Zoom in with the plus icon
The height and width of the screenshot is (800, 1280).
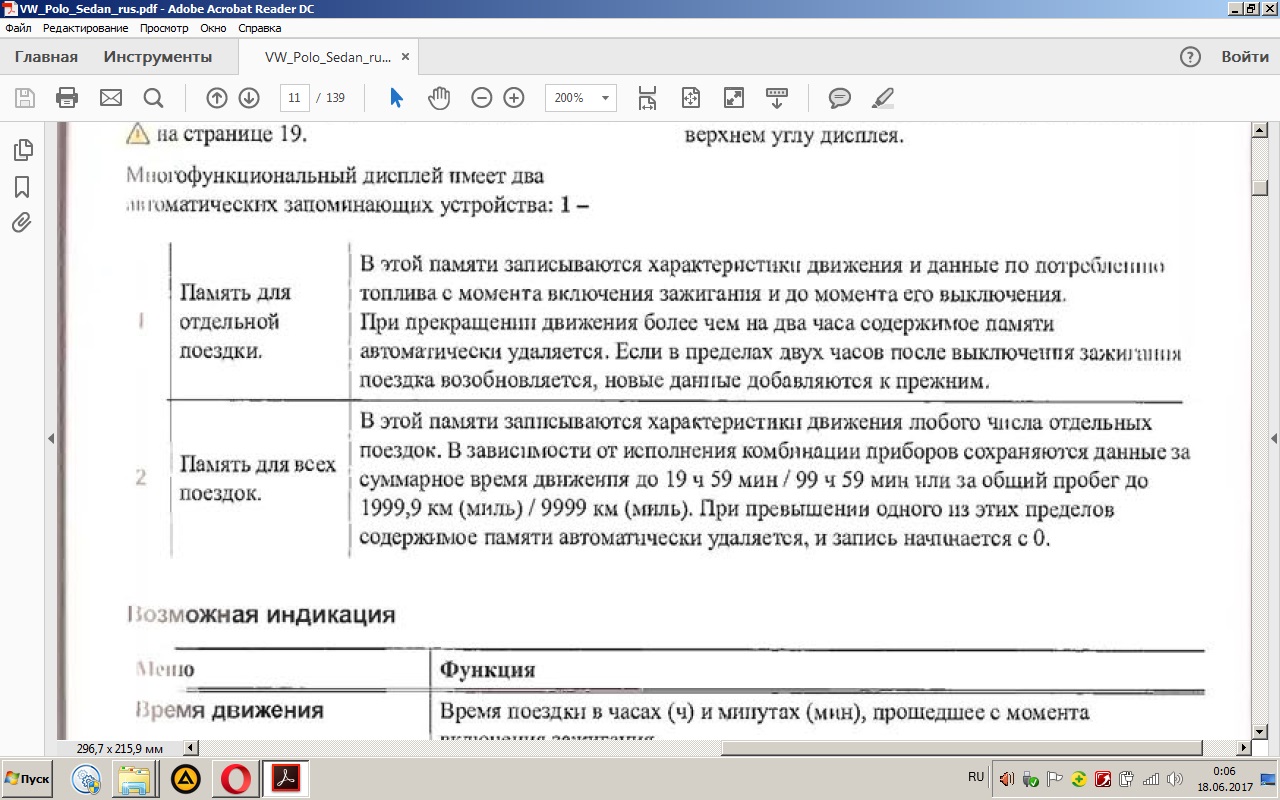[x=514, y=98]
